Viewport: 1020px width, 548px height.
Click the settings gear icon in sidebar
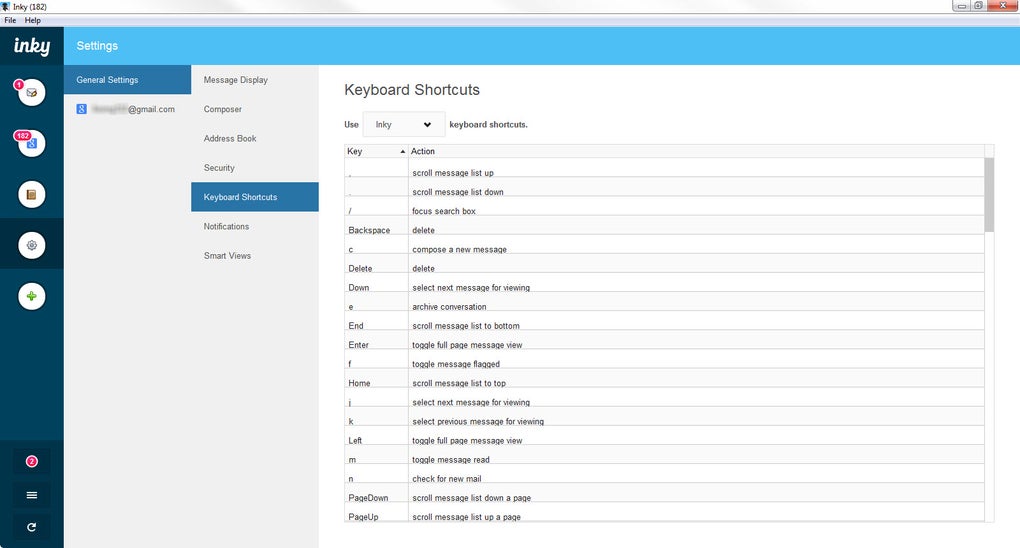click(x=32, y=245)
